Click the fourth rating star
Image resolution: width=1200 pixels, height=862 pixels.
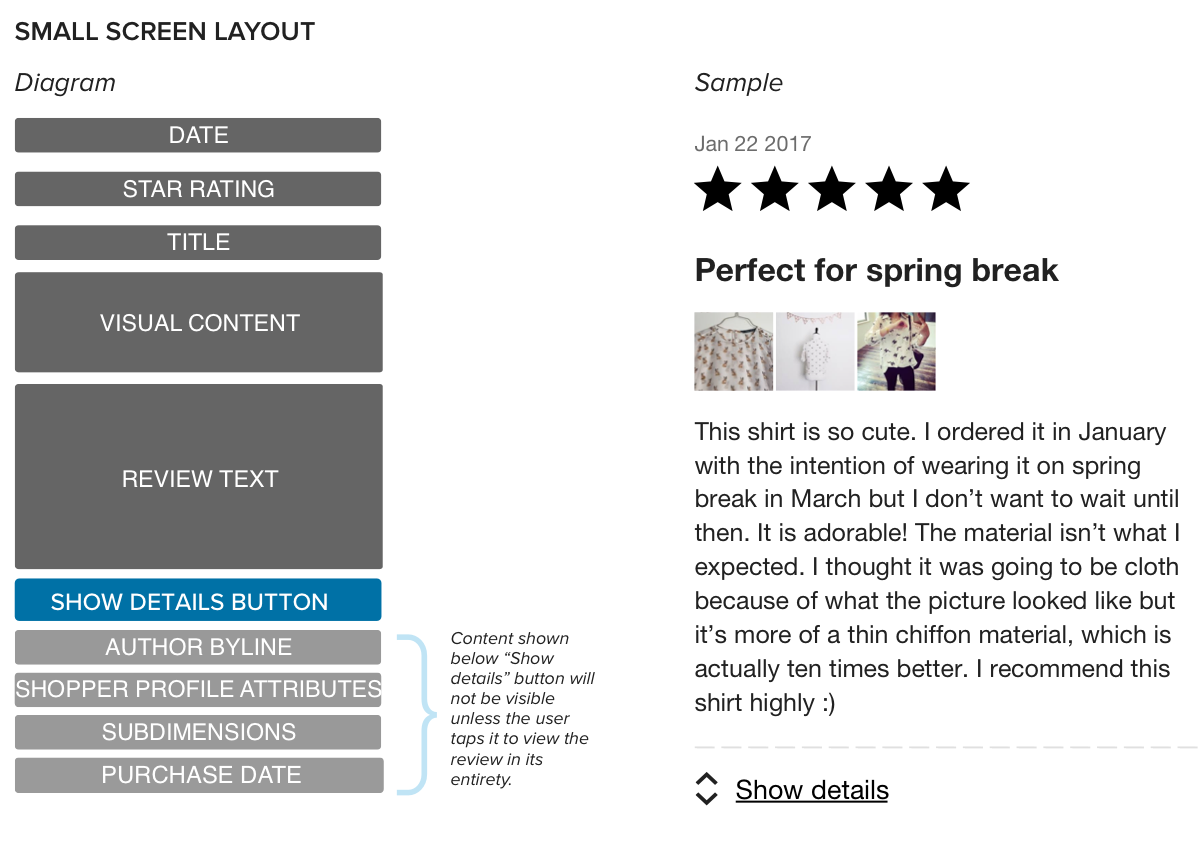point(889,190)
